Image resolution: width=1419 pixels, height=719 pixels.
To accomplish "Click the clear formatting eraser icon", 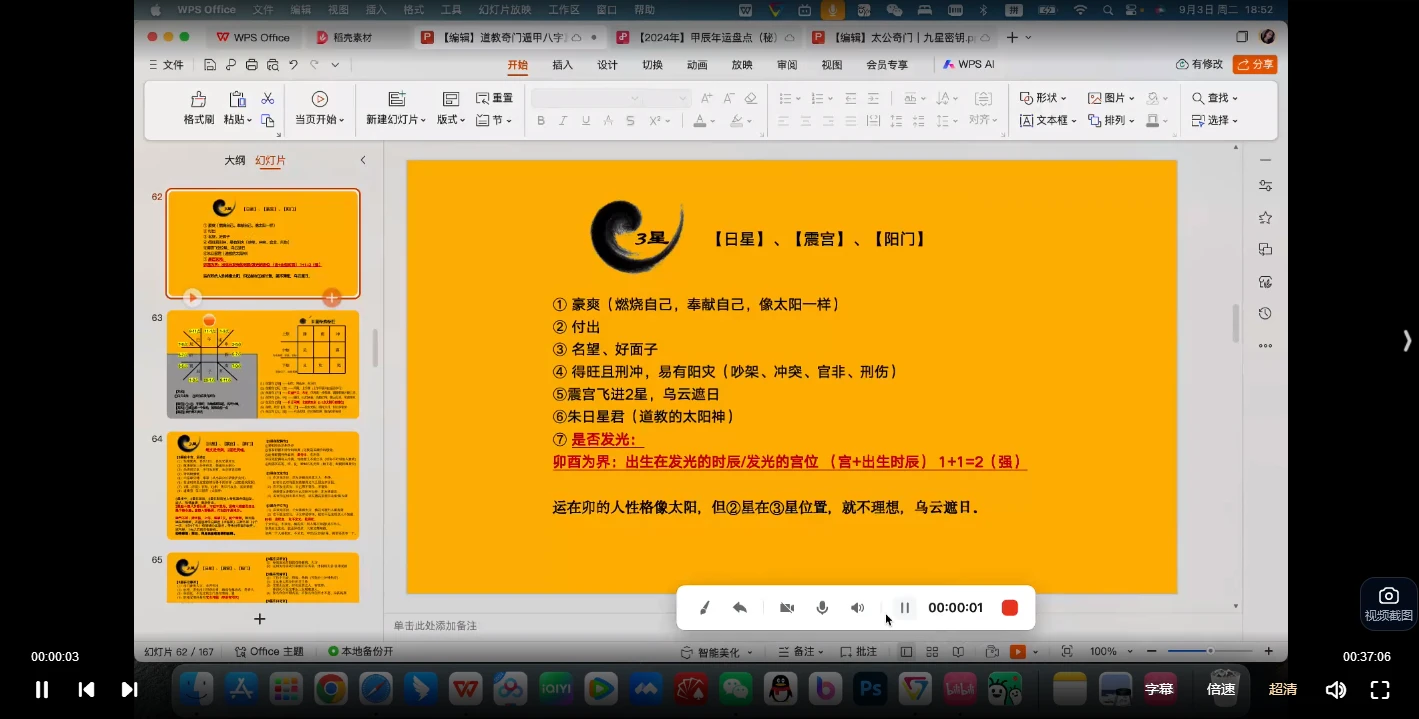I will coord(751,98).
